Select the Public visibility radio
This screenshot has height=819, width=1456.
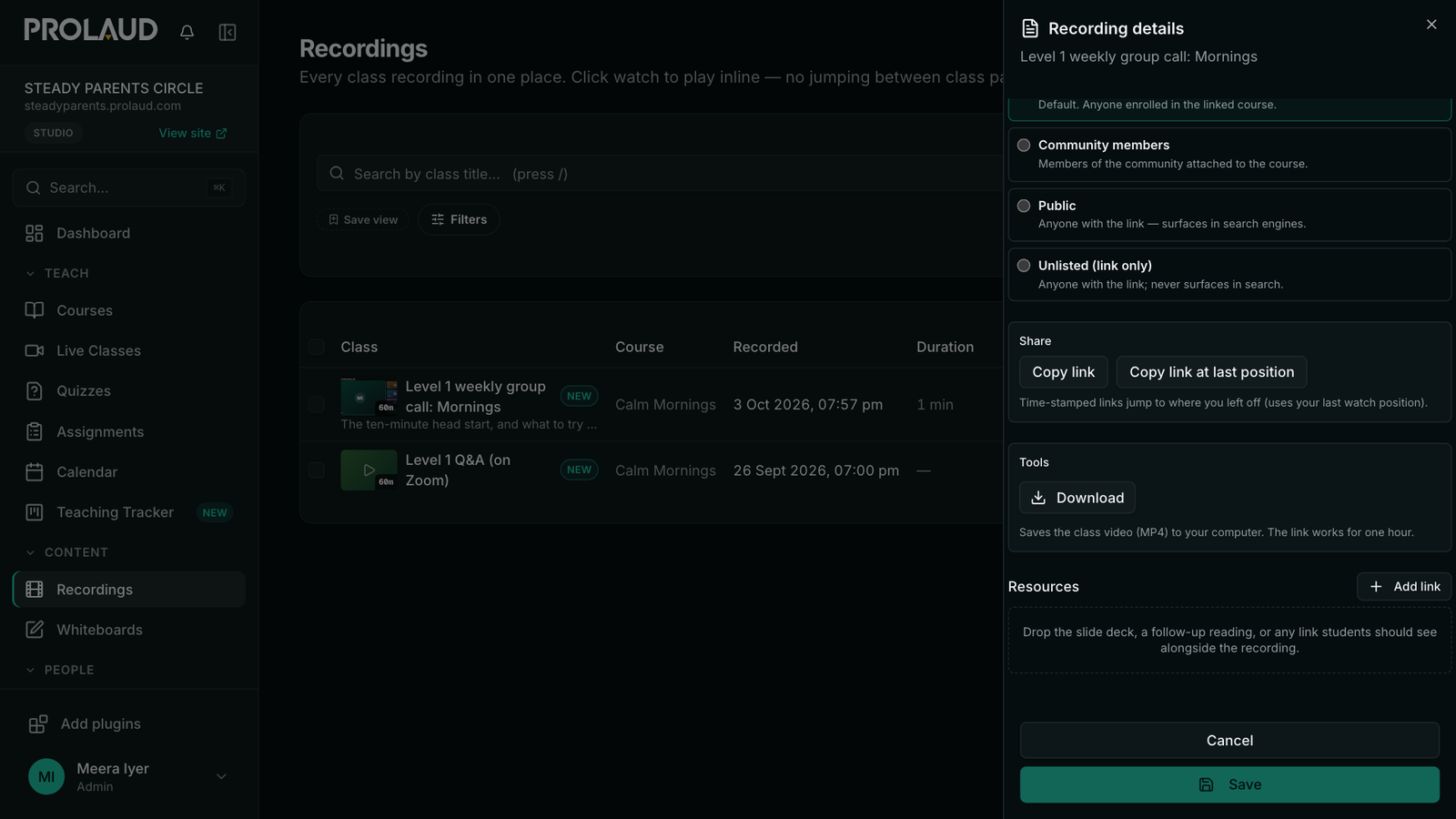coord(1024,206)
